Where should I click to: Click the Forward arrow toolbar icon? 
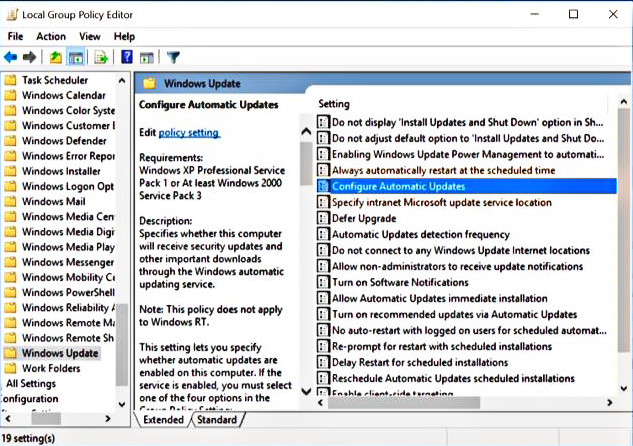point(29,57)
